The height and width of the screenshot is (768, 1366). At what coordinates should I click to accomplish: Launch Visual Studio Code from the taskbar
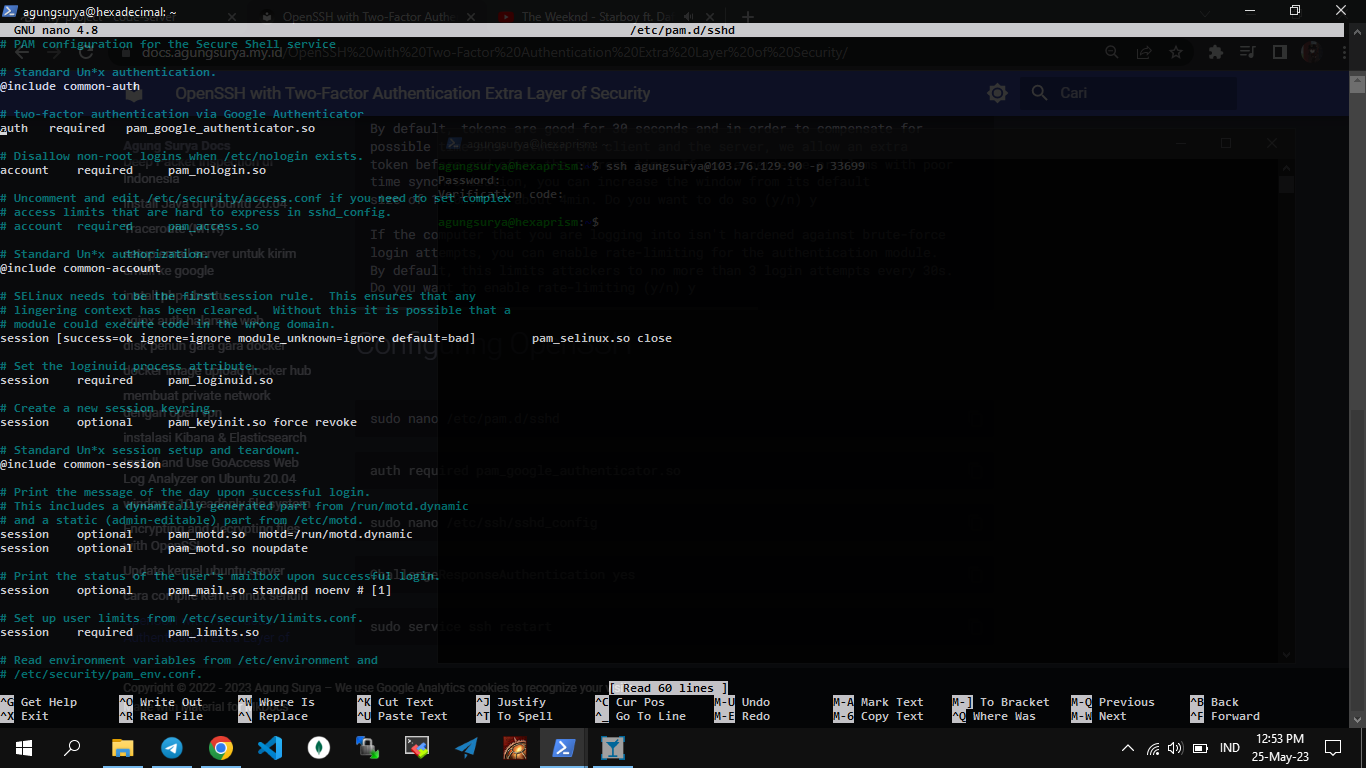point(270,747)
